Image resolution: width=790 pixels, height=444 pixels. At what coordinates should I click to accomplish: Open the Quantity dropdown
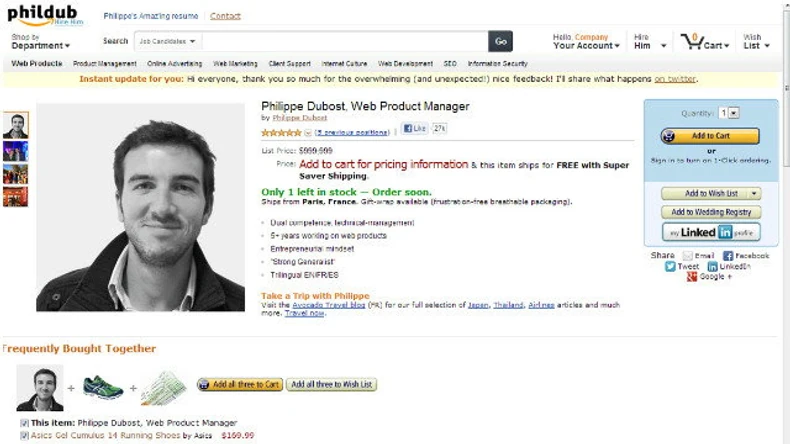point(734,113)
